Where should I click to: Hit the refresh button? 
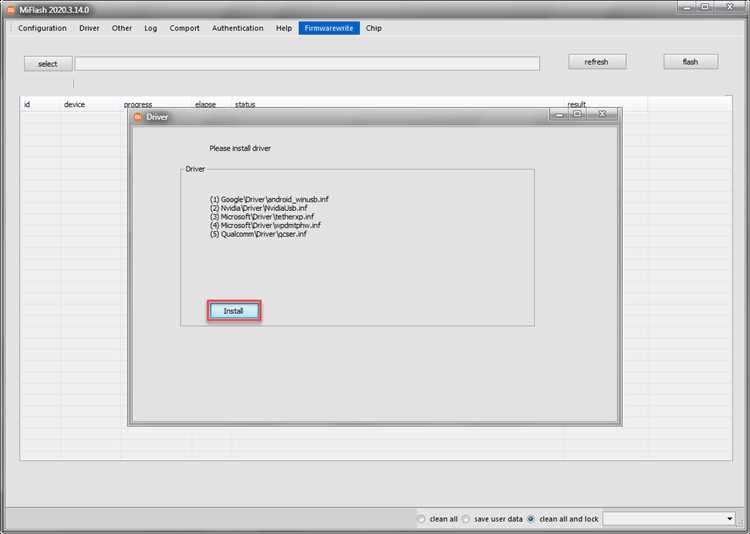[x=596, y=62]
